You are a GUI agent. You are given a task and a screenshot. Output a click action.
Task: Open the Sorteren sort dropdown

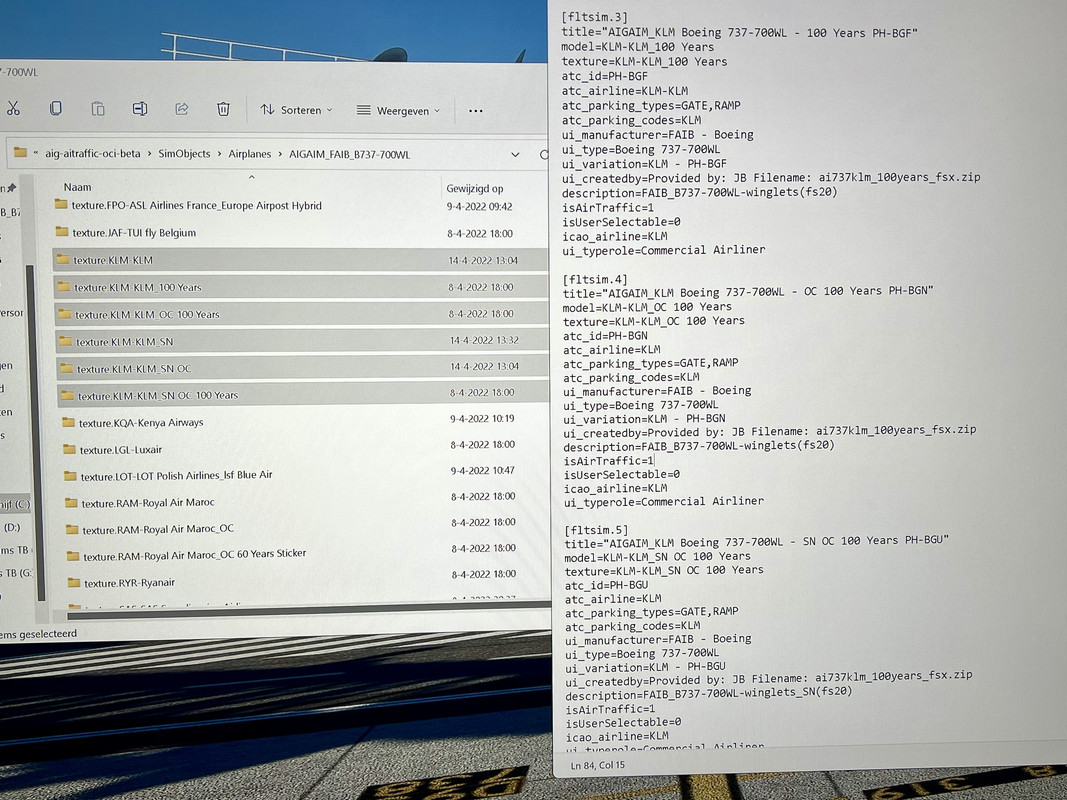point(296,110)
